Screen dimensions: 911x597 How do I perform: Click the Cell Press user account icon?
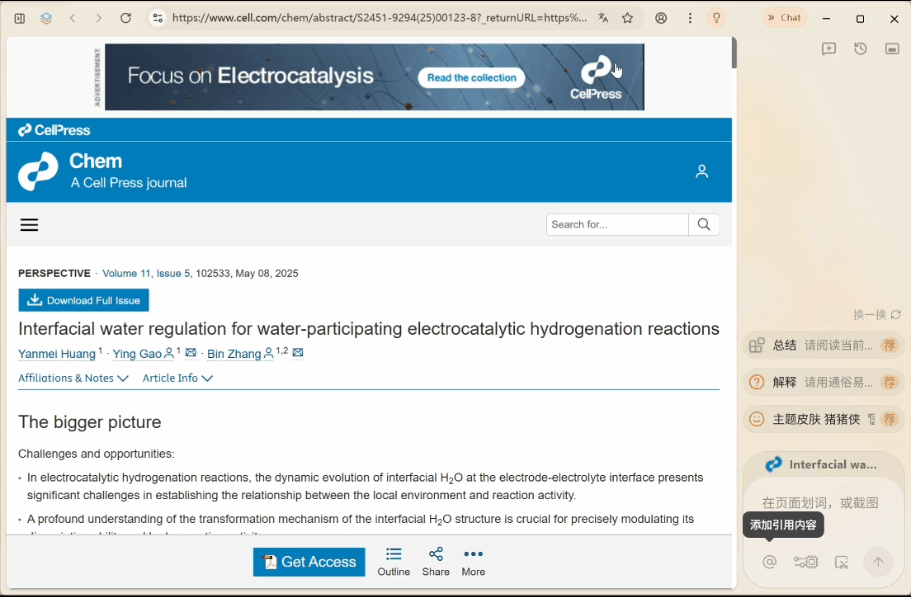[x=702, y=171]
